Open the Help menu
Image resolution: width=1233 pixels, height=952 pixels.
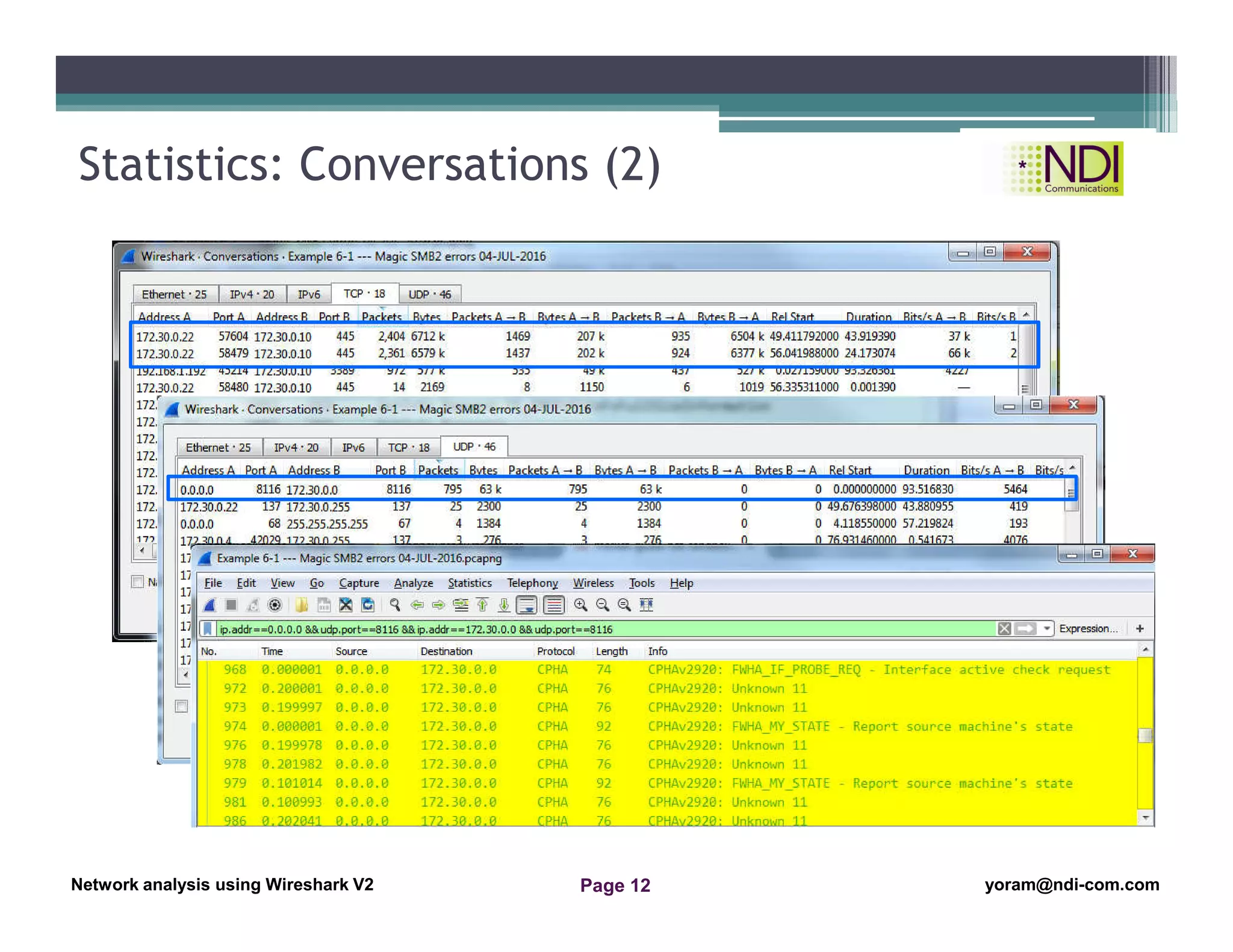tap(682, 583)
